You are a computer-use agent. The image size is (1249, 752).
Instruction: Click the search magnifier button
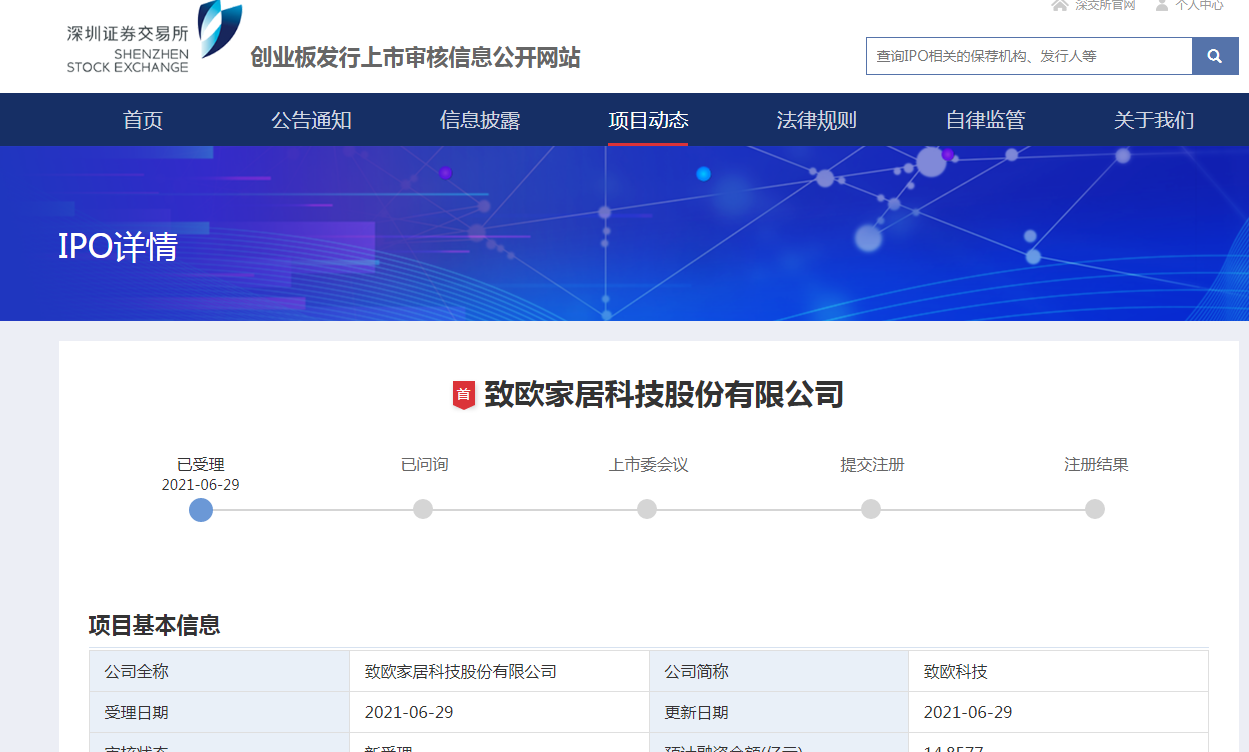pyautogui.click(x=1214, y=56)
